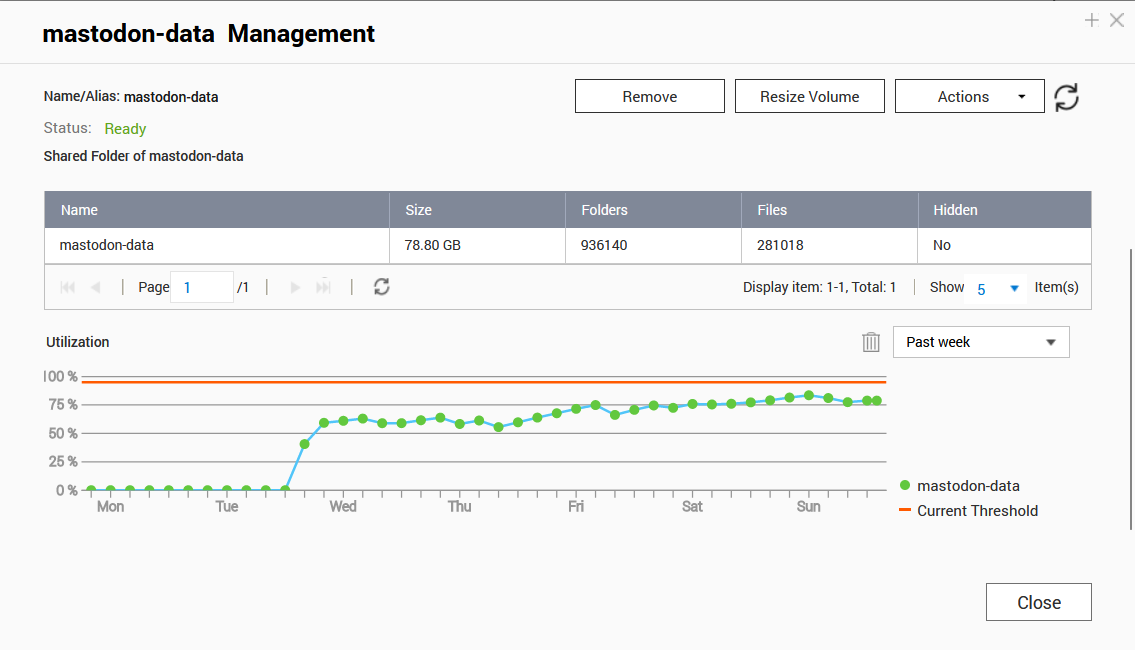Open the Show items count dropdown

coord(997,288)
